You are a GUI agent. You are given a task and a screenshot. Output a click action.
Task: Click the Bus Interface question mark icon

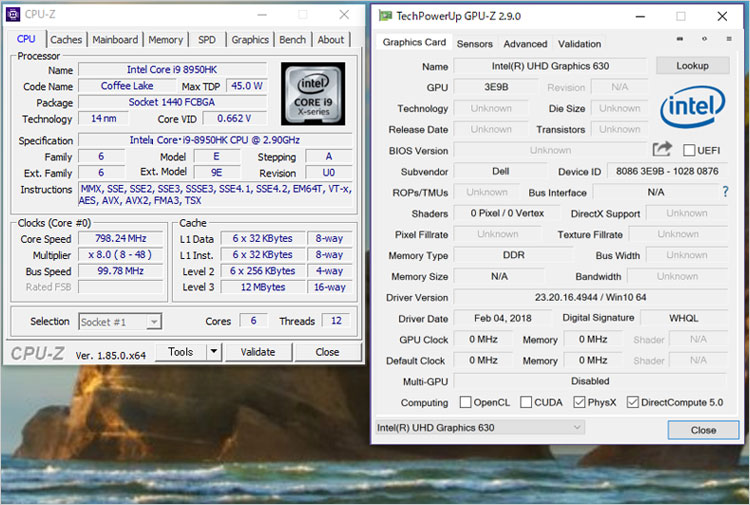click(726, 192)
